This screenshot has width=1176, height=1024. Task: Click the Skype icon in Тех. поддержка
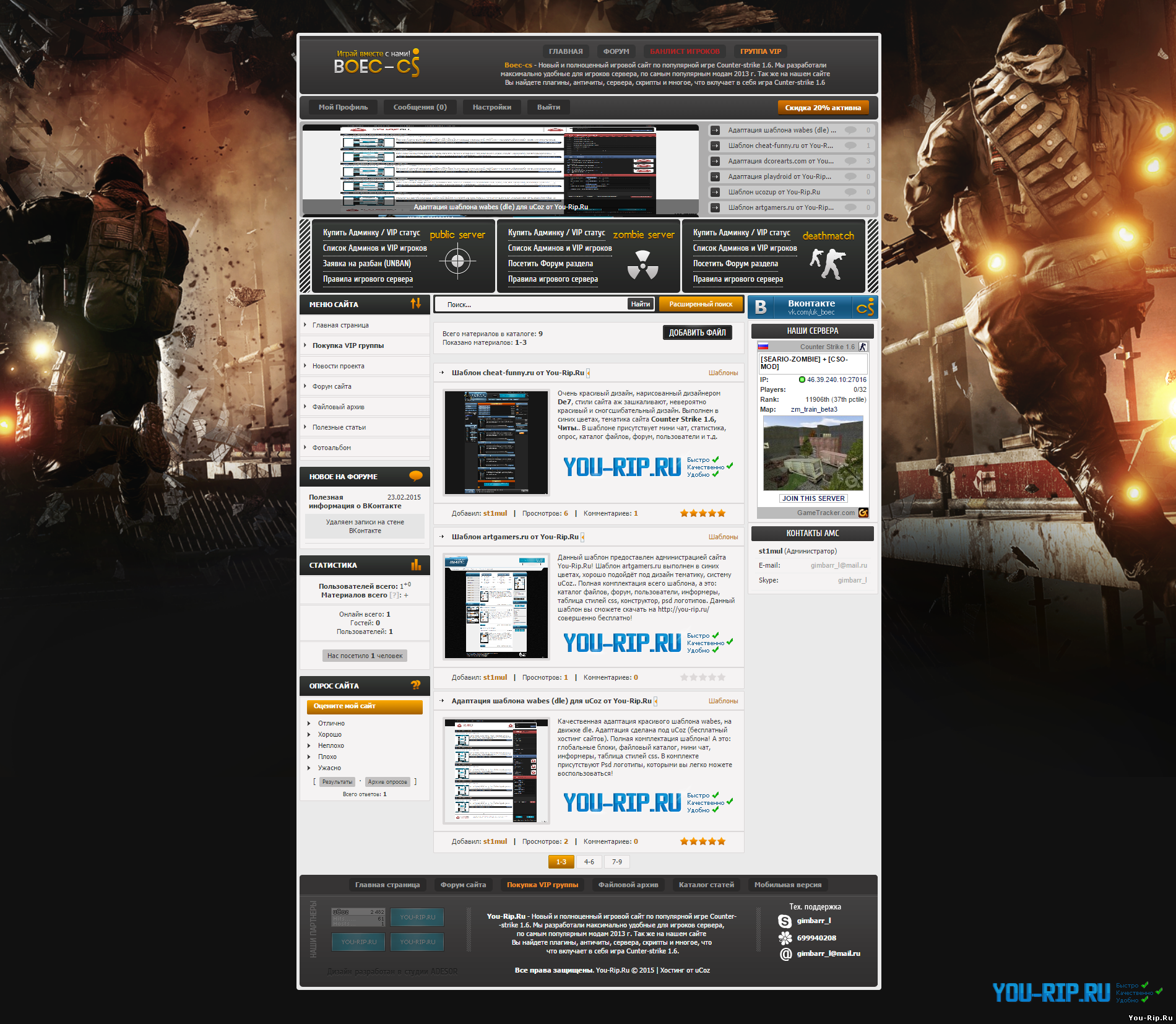click(785, 921)
